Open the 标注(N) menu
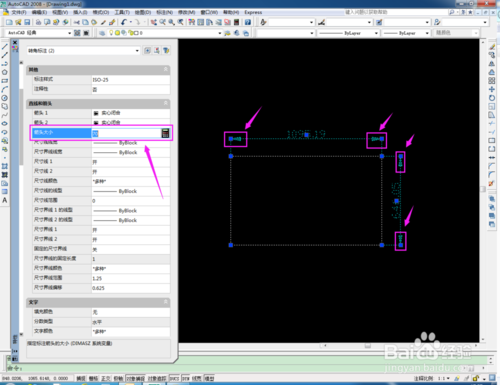500x385 pixels. point(165,12)
